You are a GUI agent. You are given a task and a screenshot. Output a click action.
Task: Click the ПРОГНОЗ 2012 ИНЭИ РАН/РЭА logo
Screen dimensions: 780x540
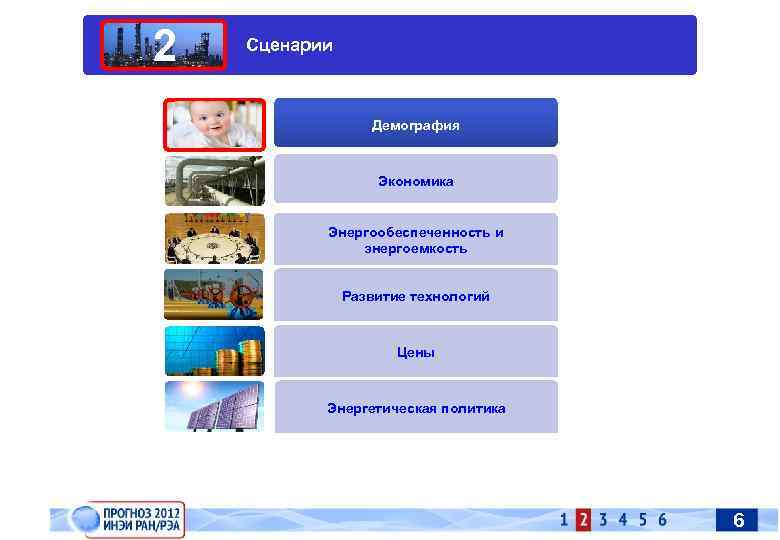click(x=130, y=520)
